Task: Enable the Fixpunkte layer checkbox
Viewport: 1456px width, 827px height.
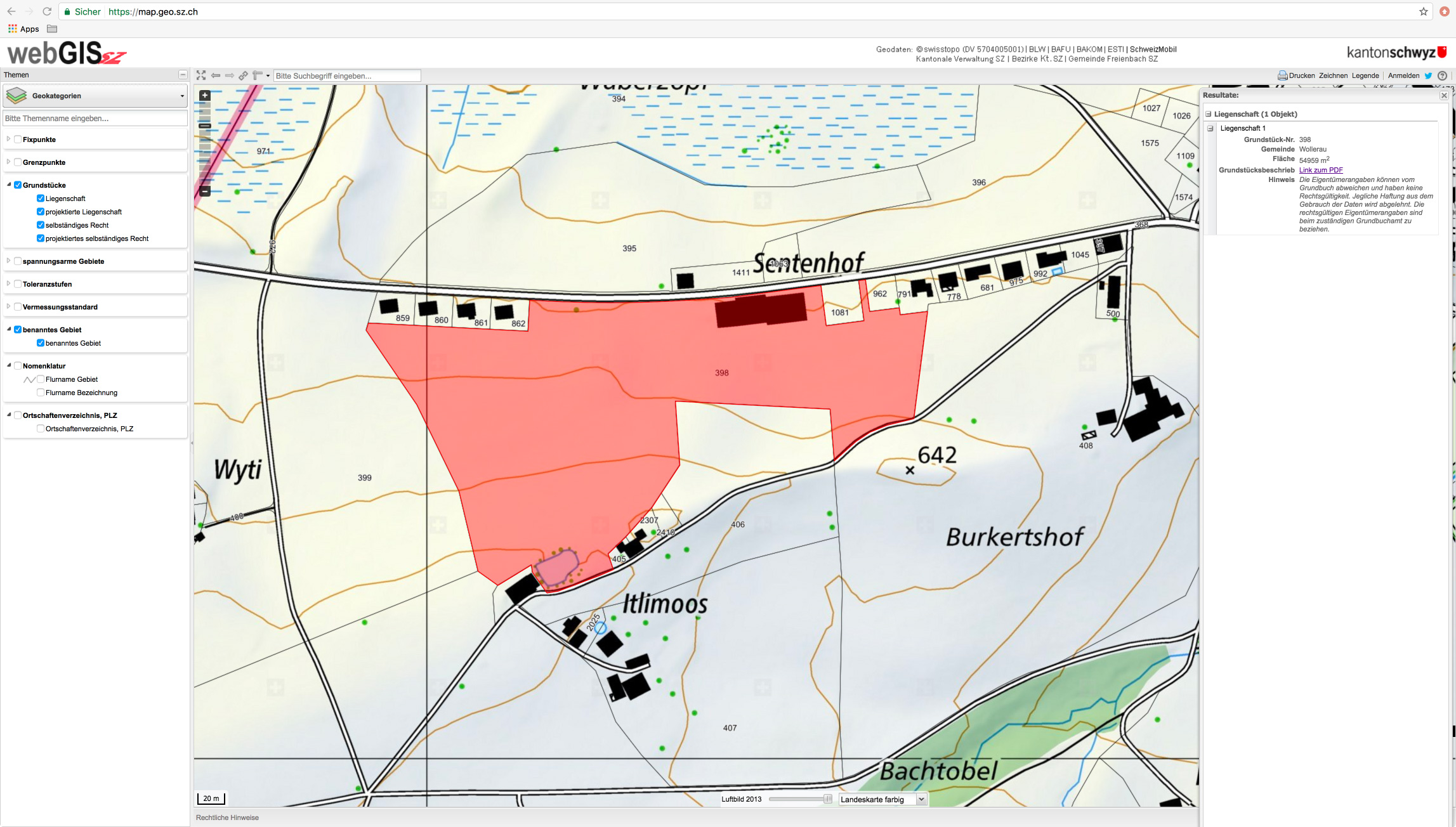Action: pyautogui.click(x=18, y=140)
